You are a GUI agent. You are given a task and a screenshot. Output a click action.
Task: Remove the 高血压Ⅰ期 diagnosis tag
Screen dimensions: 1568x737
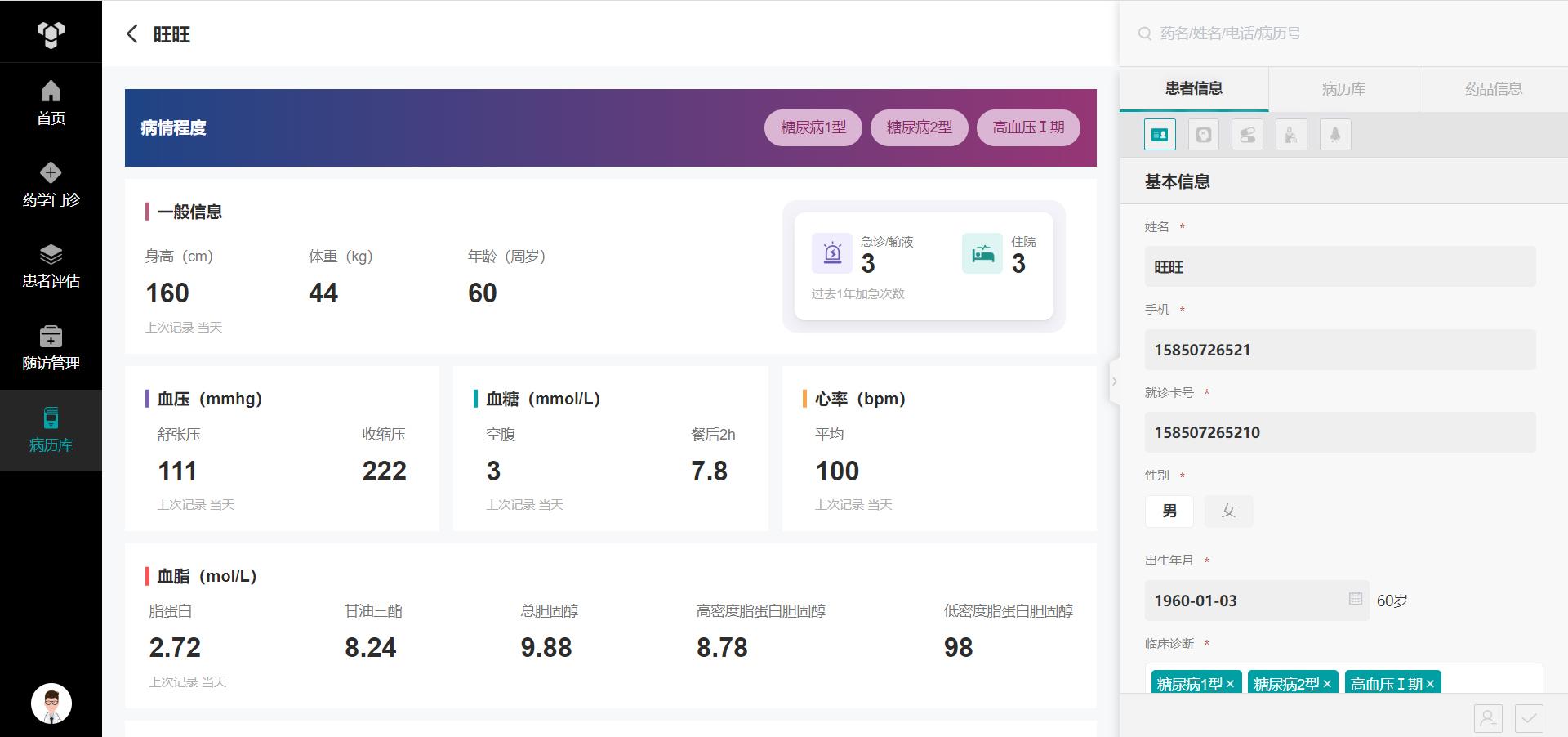coord(1430,685)
